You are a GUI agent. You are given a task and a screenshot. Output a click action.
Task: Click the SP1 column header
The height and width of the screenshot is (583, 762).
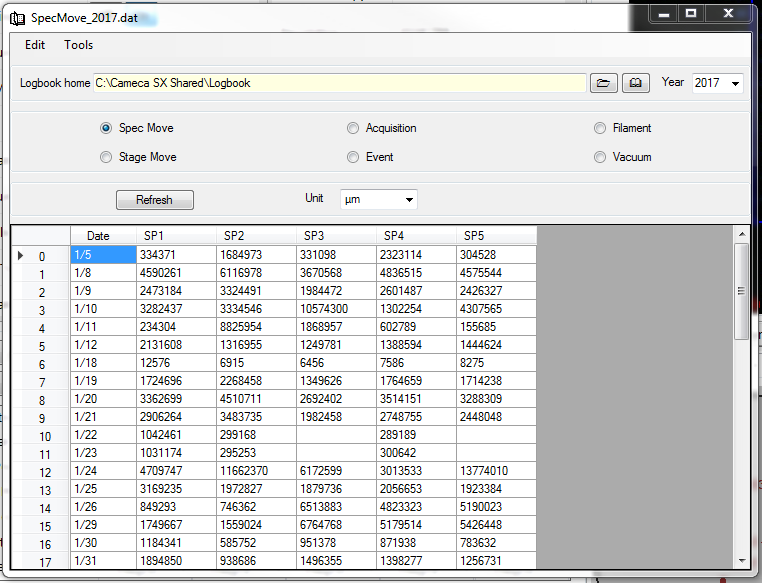pyautogui.click(x=176, y=235)
